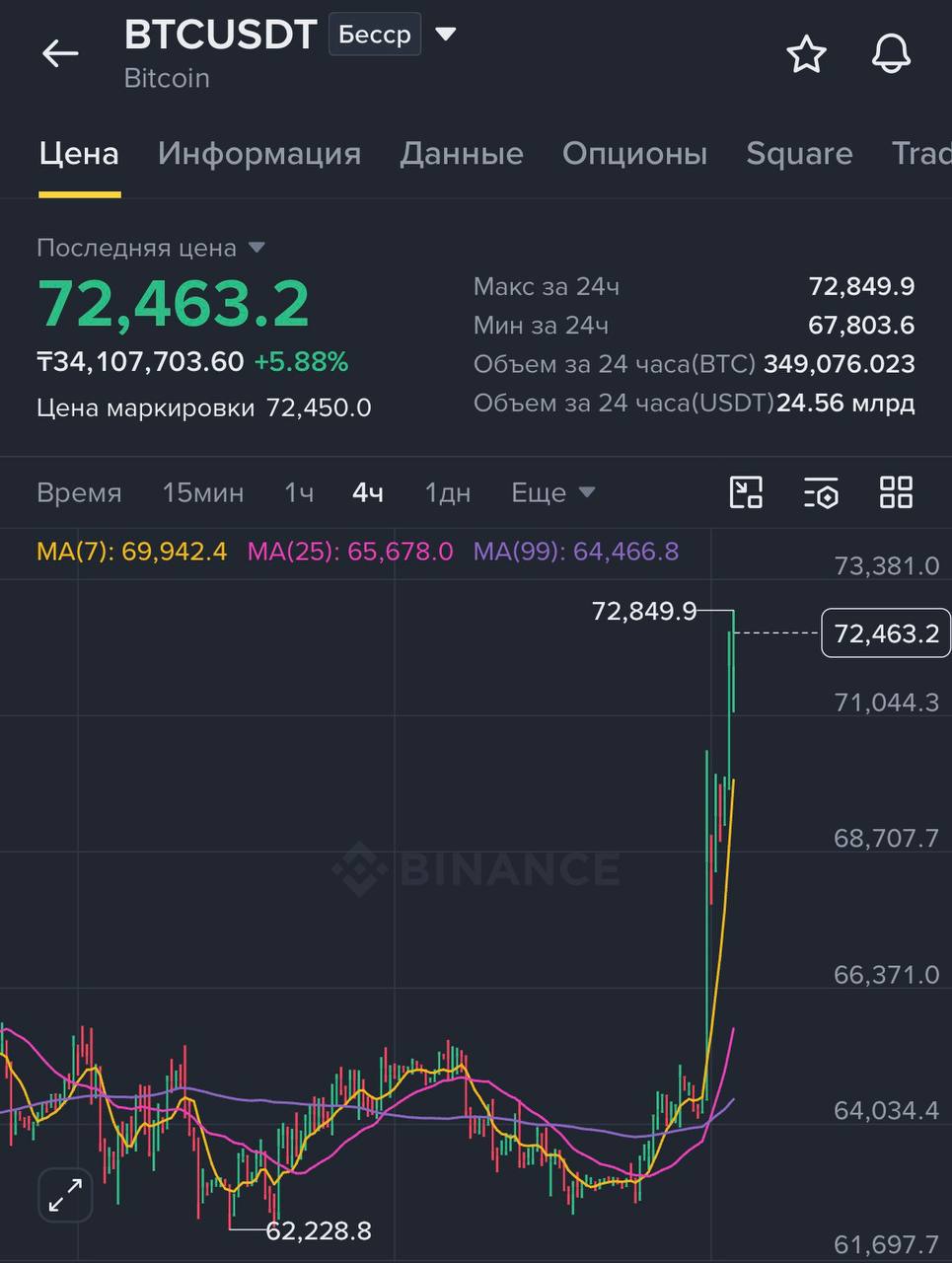Open the Последняя цена price type dropdown
Screen dimensions: 952x1263
[x=256, y=248]
